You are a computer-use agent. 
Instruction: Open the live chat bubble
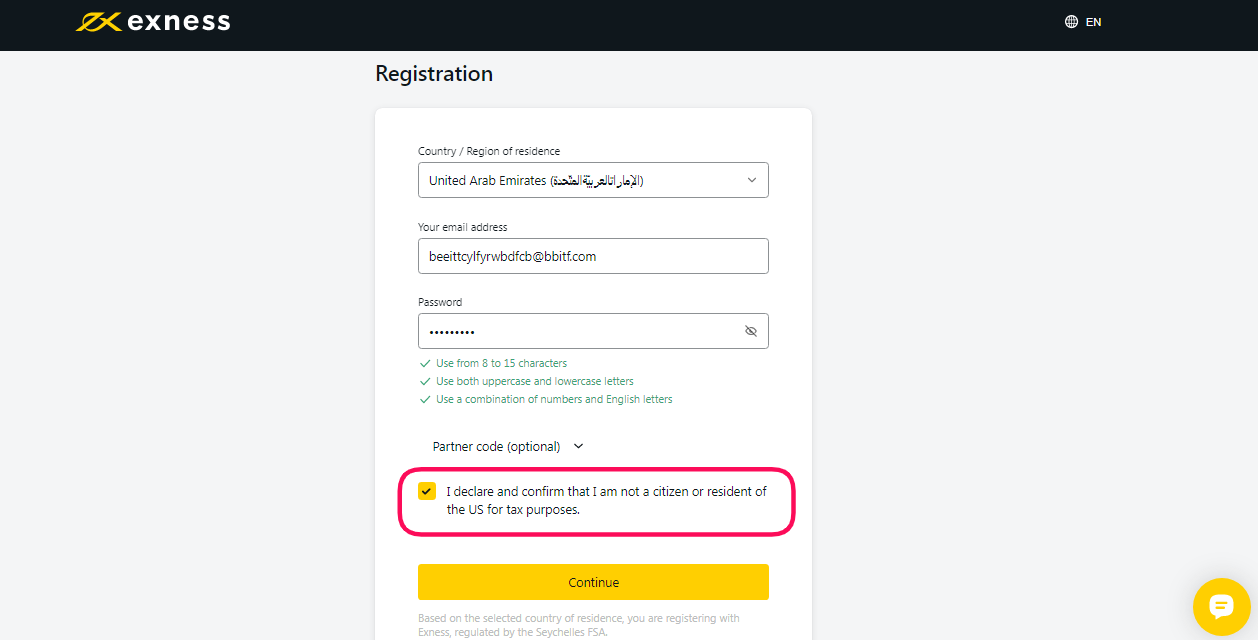coord(1221,606)
